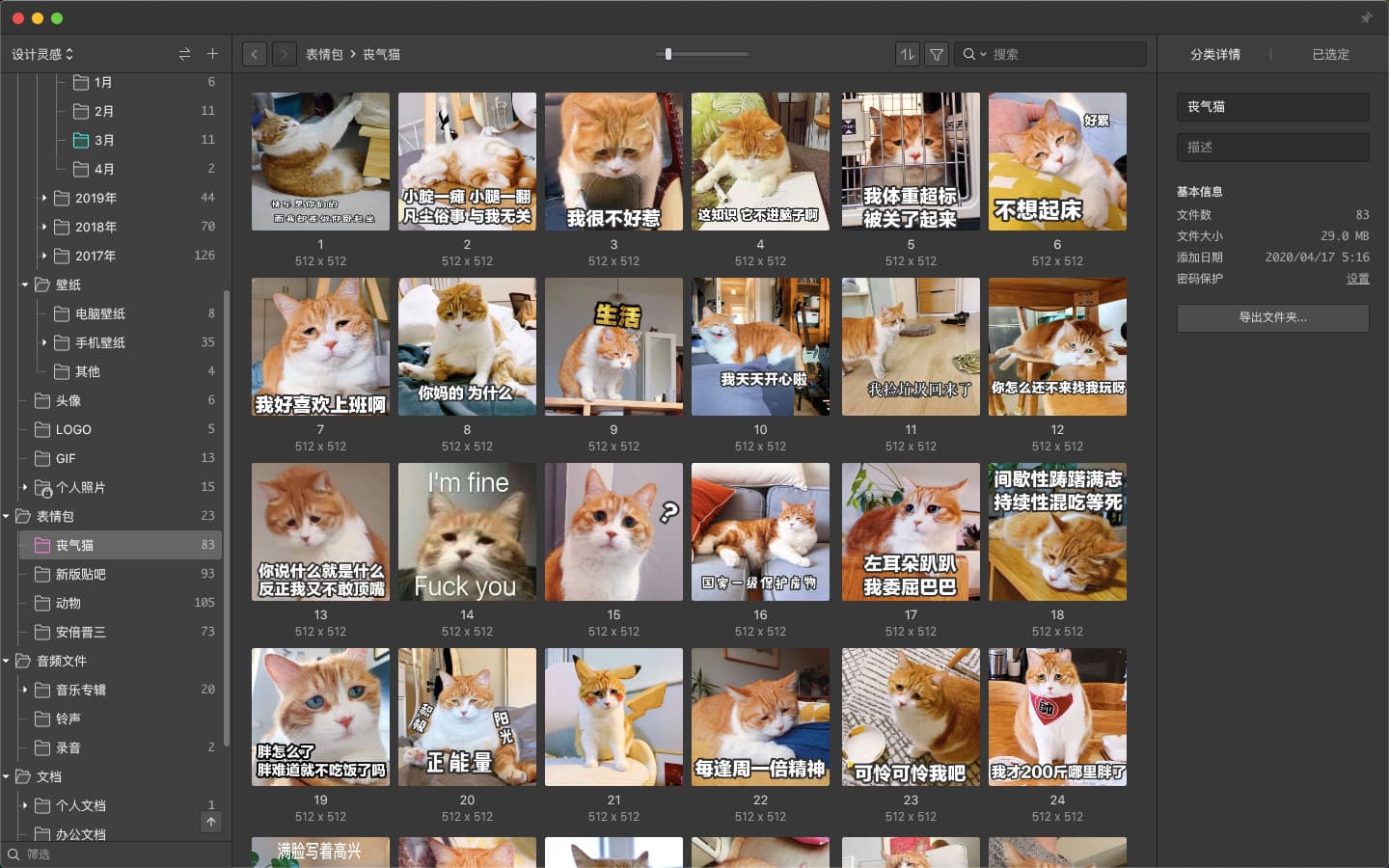
Task: Expand the search options dropdown arrow
Action: [x=983, y=54]
